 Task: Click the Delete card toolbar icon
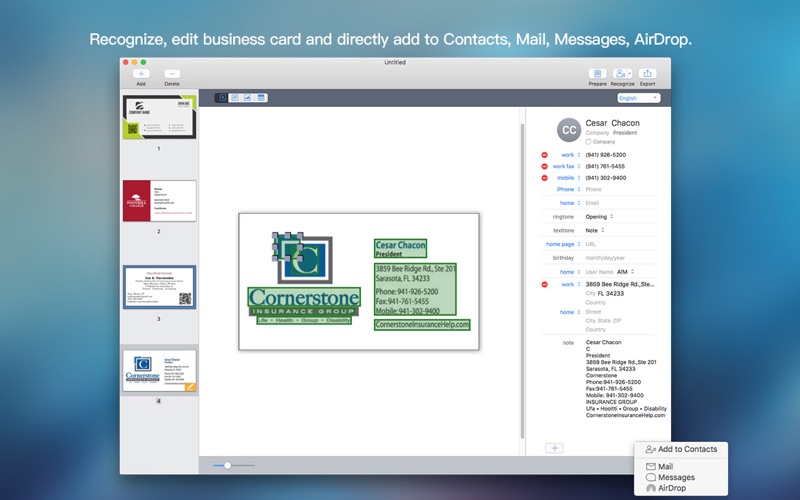[x=172, y=74]
